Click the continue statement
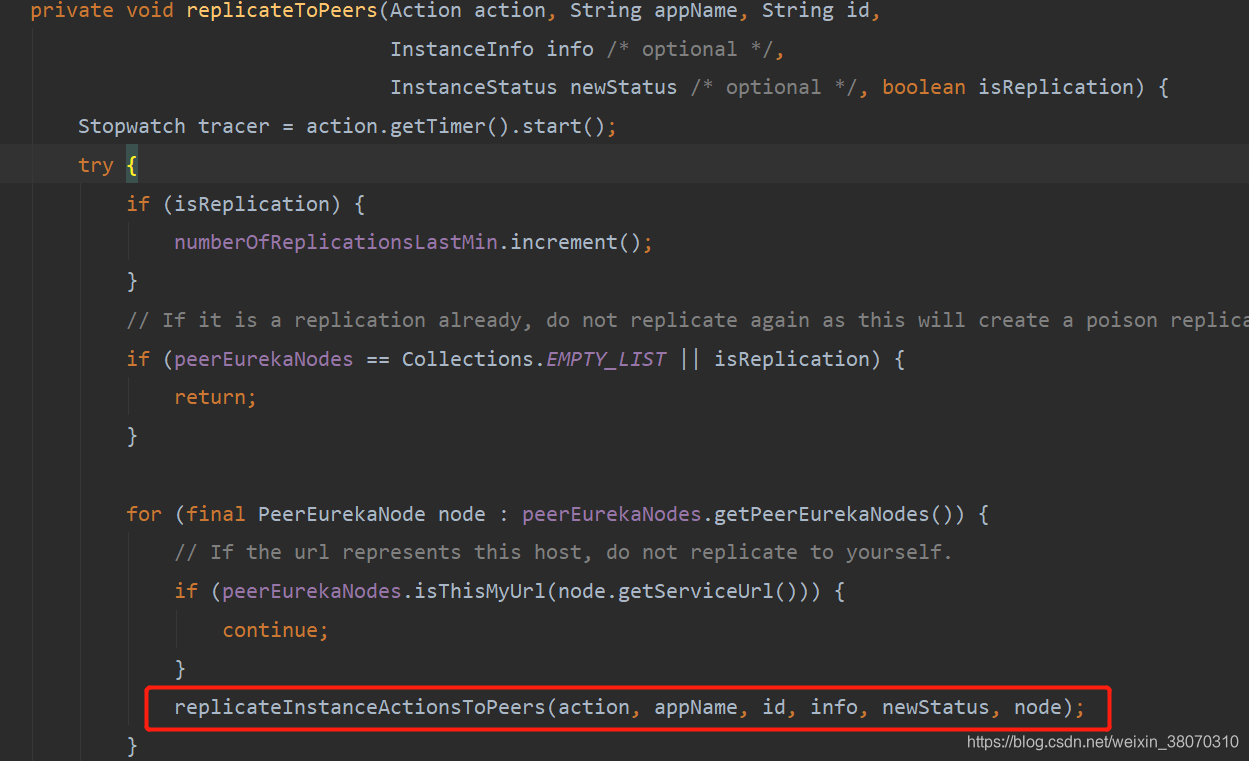 [276, 630]
